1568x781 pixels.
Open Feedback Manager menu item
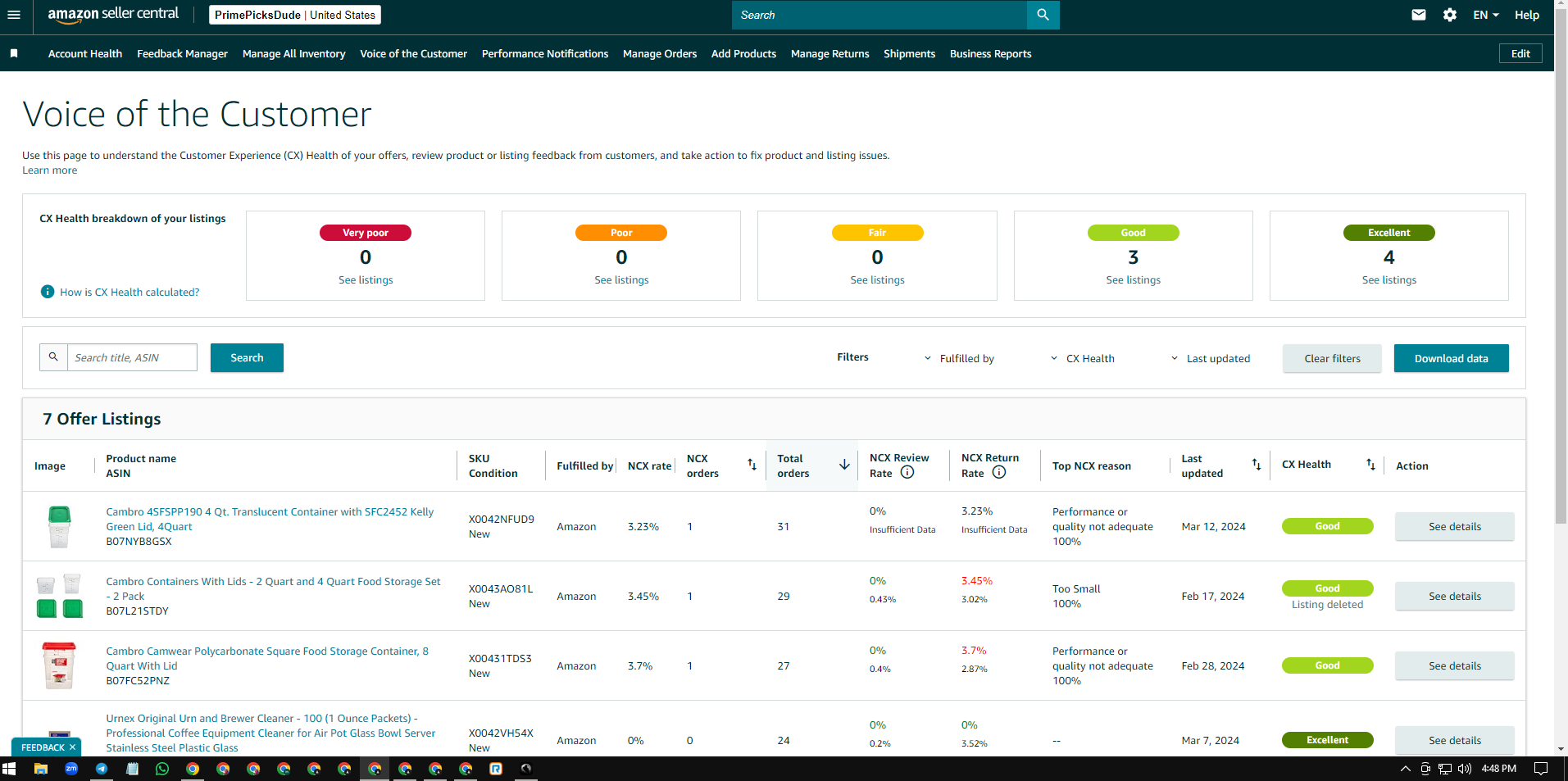point(182,53)
